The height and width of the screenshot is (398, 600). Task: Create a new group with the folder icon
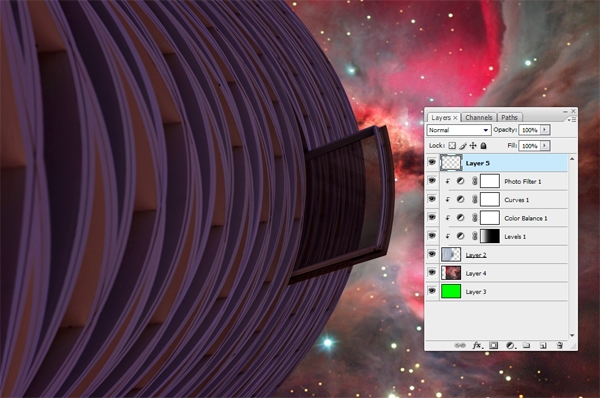pos(527,345)
